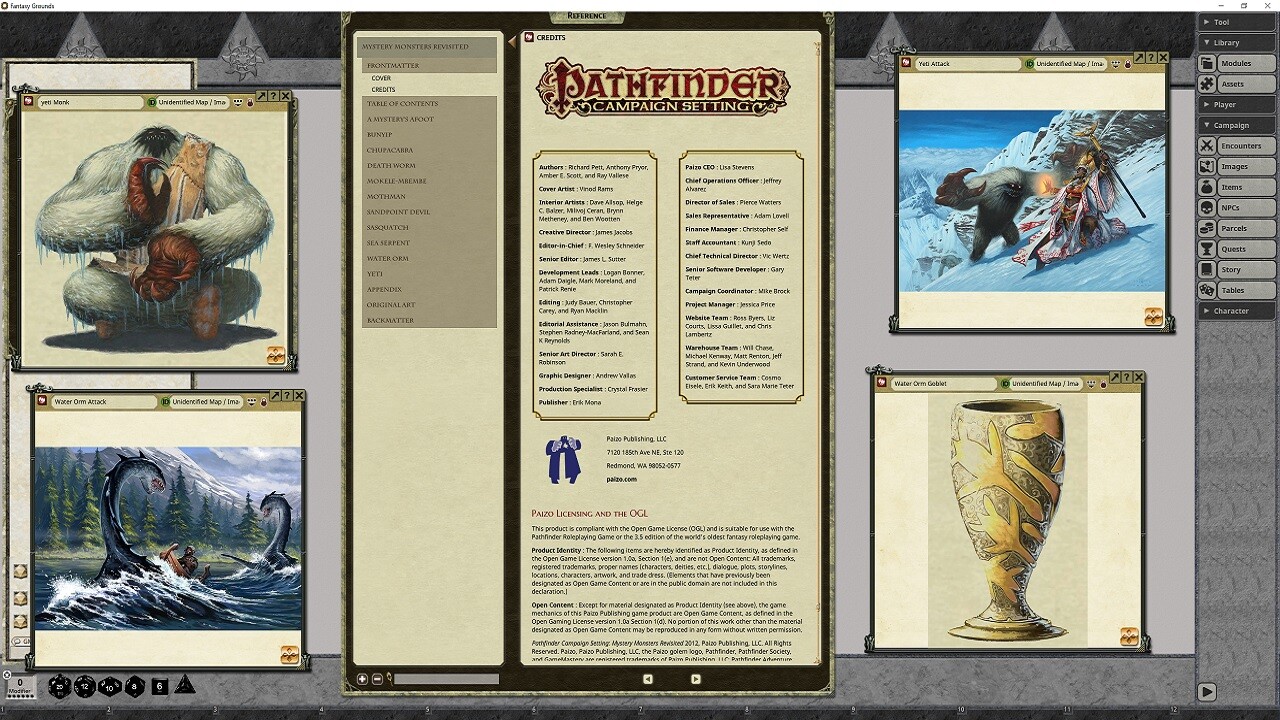
Task: Click the Modifier value box
Action: point(20,684)
